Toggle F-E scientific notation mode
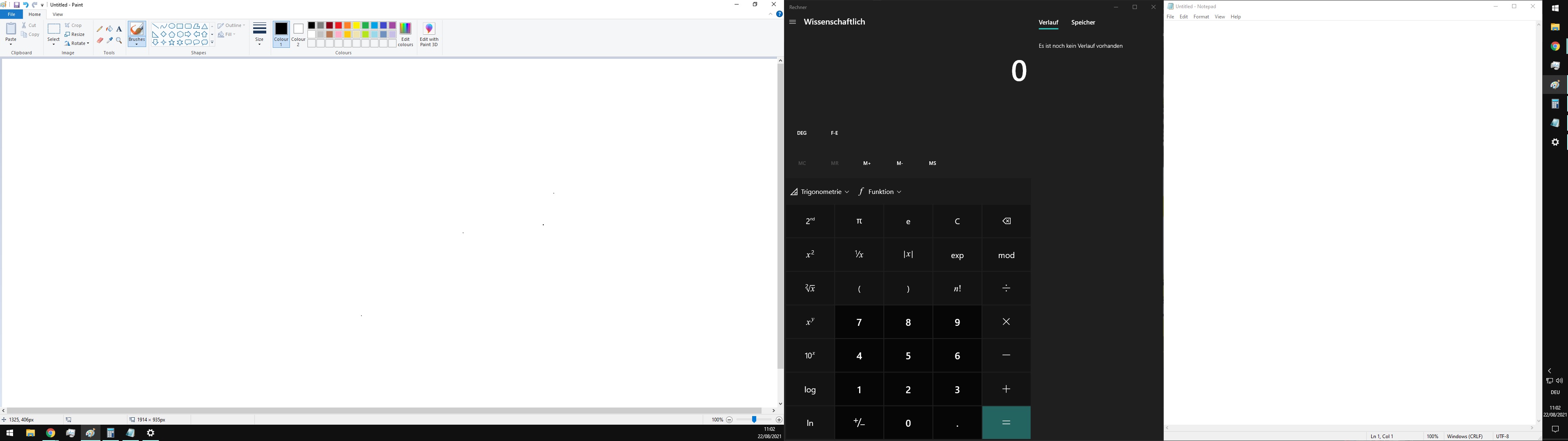1568x441 pixels. point(835,133)
